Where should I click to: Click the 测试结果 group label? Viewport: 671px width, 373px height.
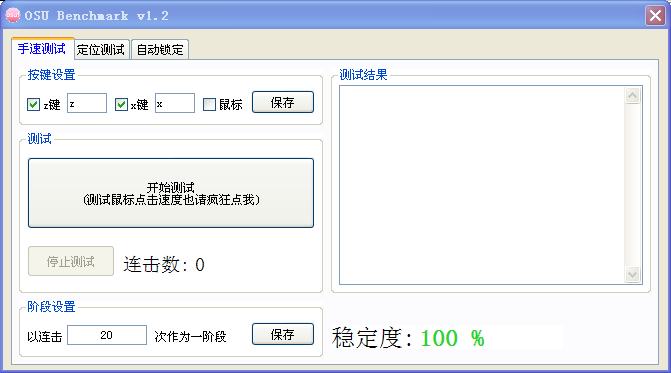coord(363,75)
